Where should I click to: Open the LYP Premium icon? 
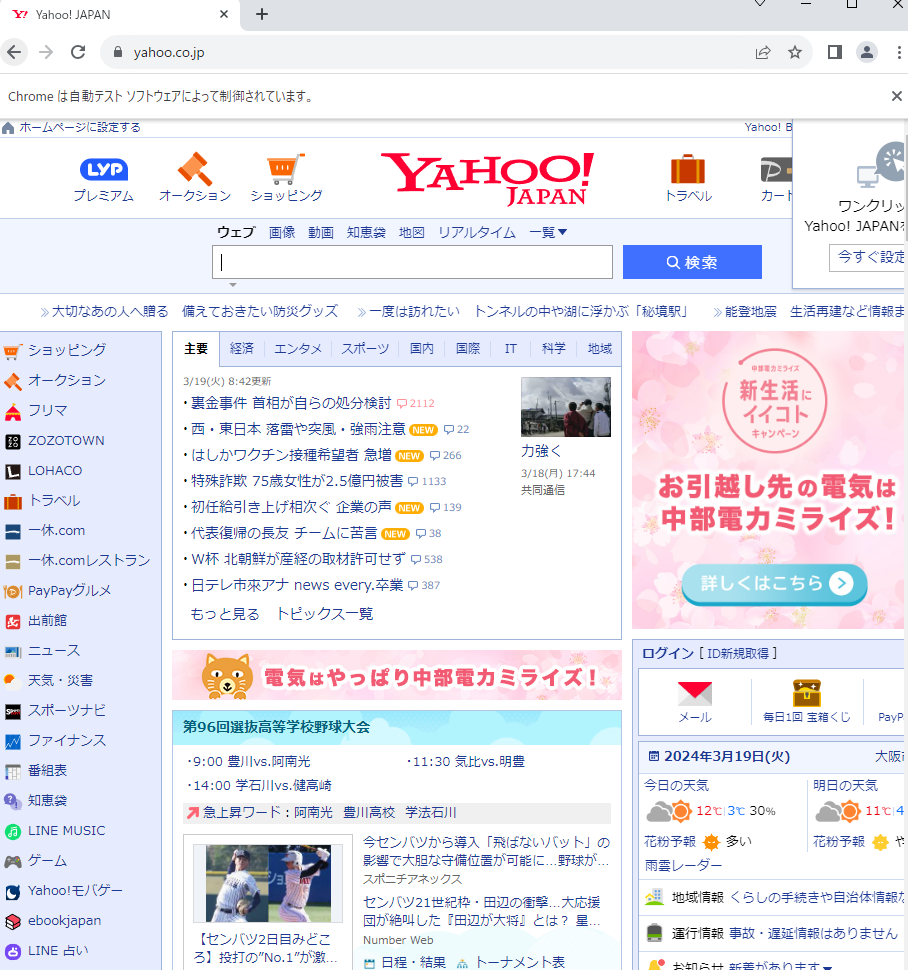pos(103,170)
